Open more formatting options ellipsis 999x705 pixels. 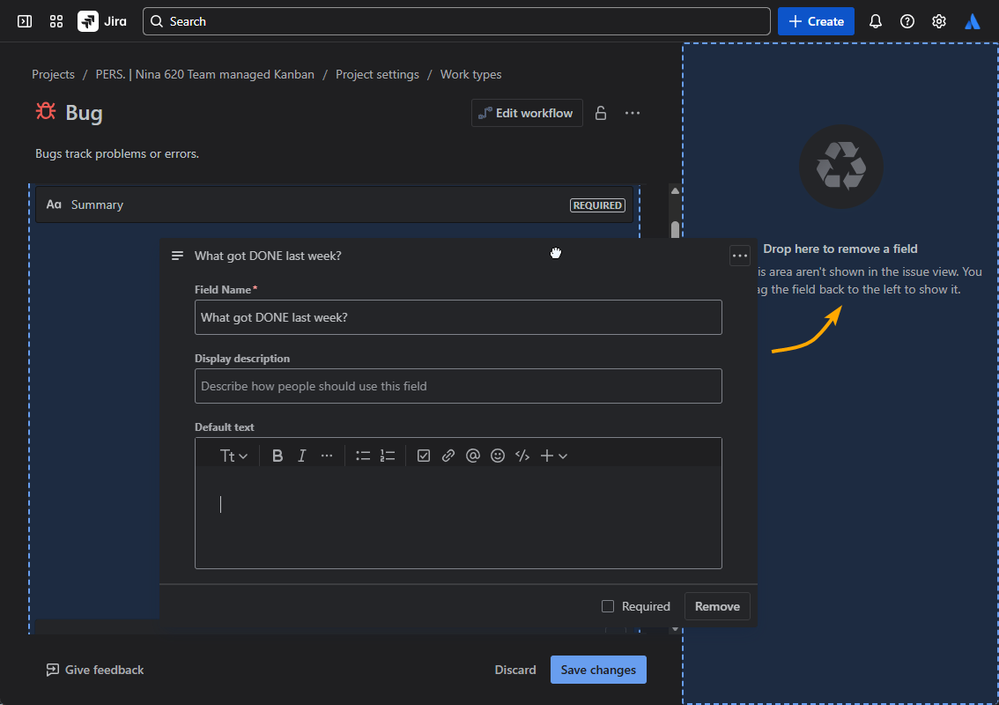pos(327,456)
